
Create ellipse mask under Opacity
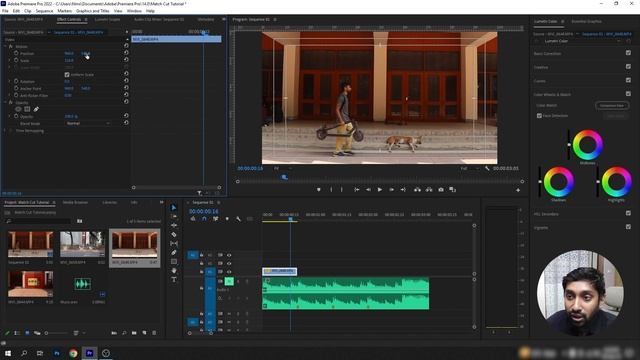click(x=18, y=109)
